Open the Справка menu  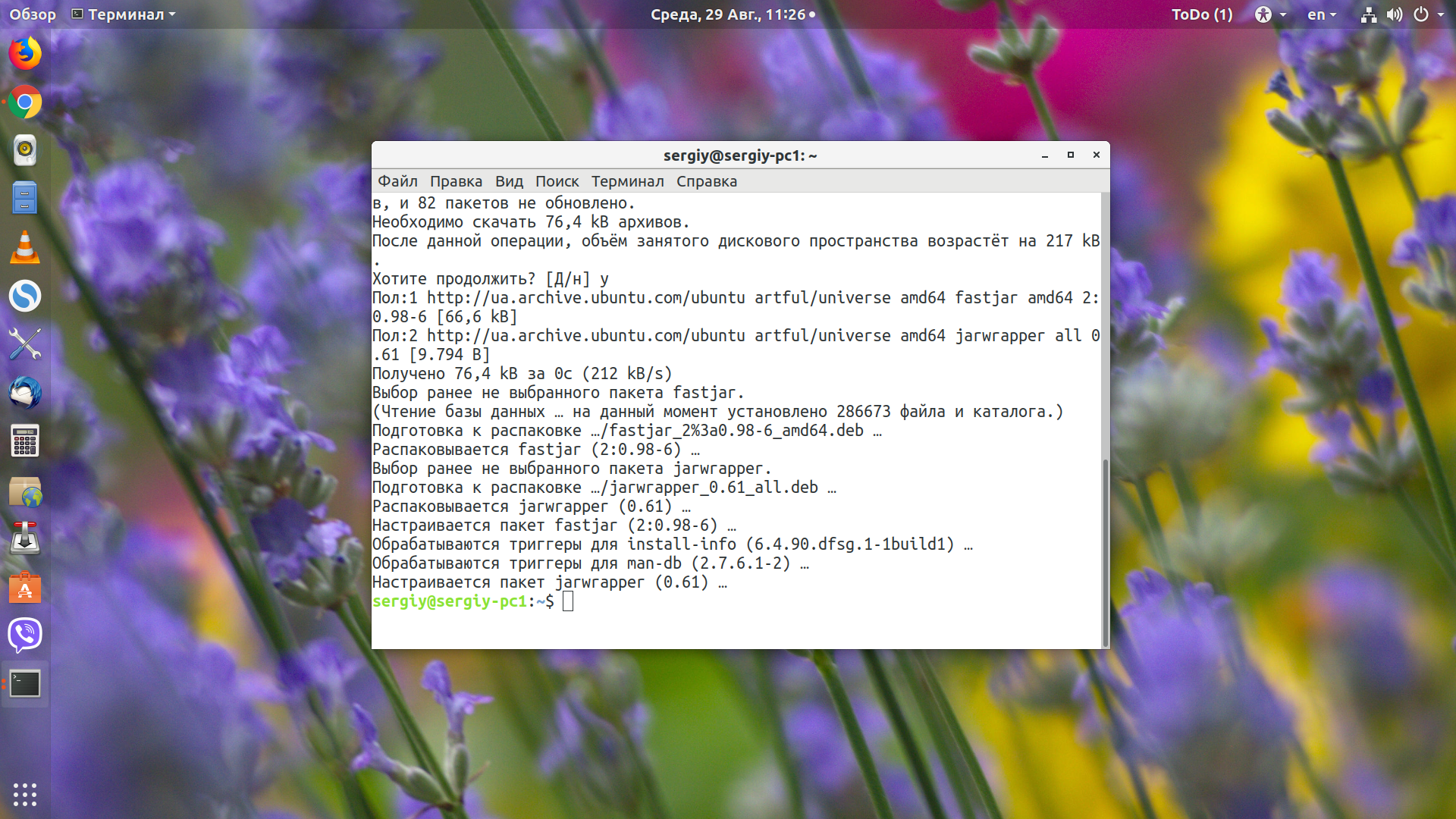tap(706, 181)
